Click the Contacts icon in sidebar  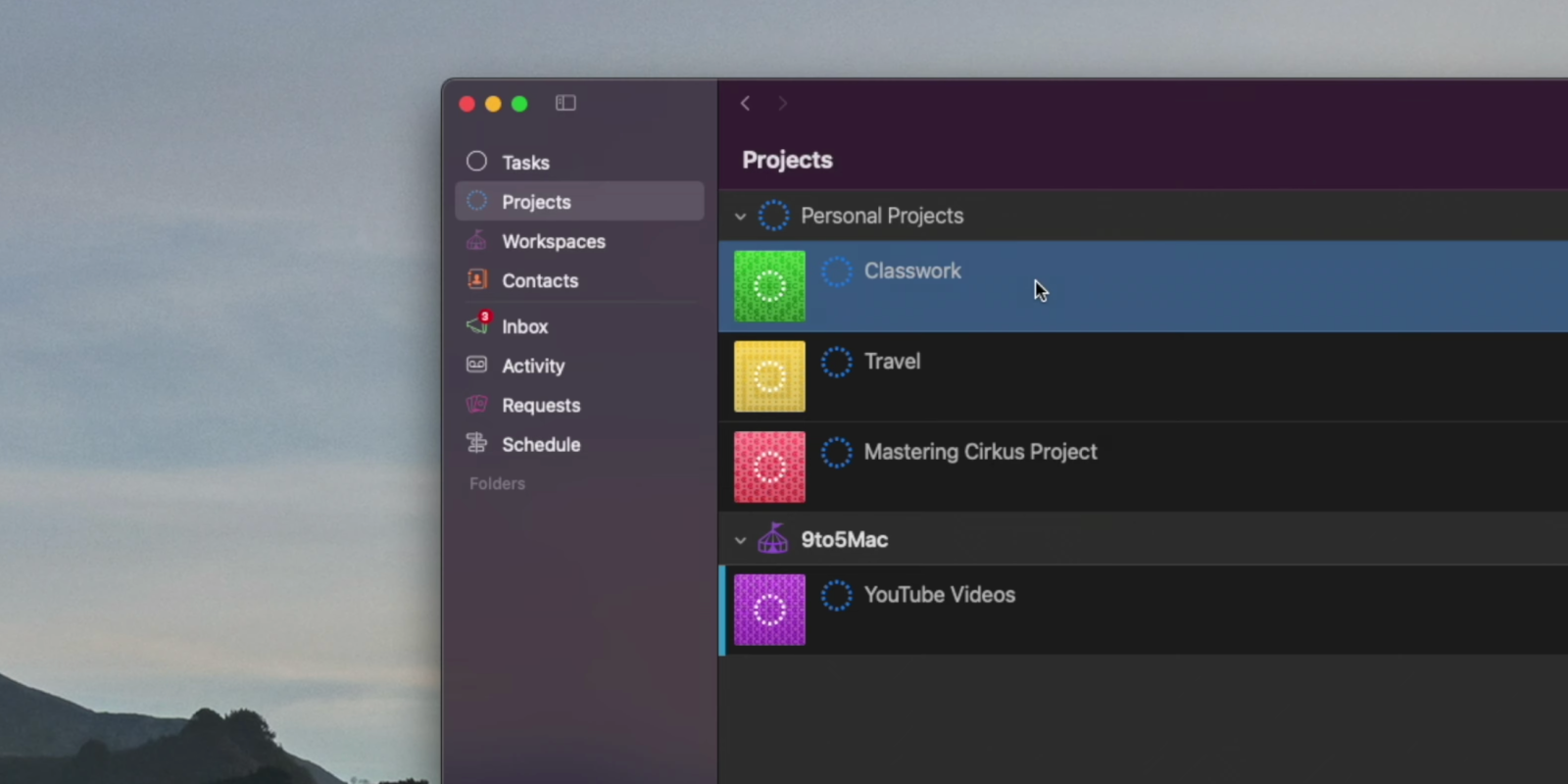pyautogui.click(x=477, y=279)
